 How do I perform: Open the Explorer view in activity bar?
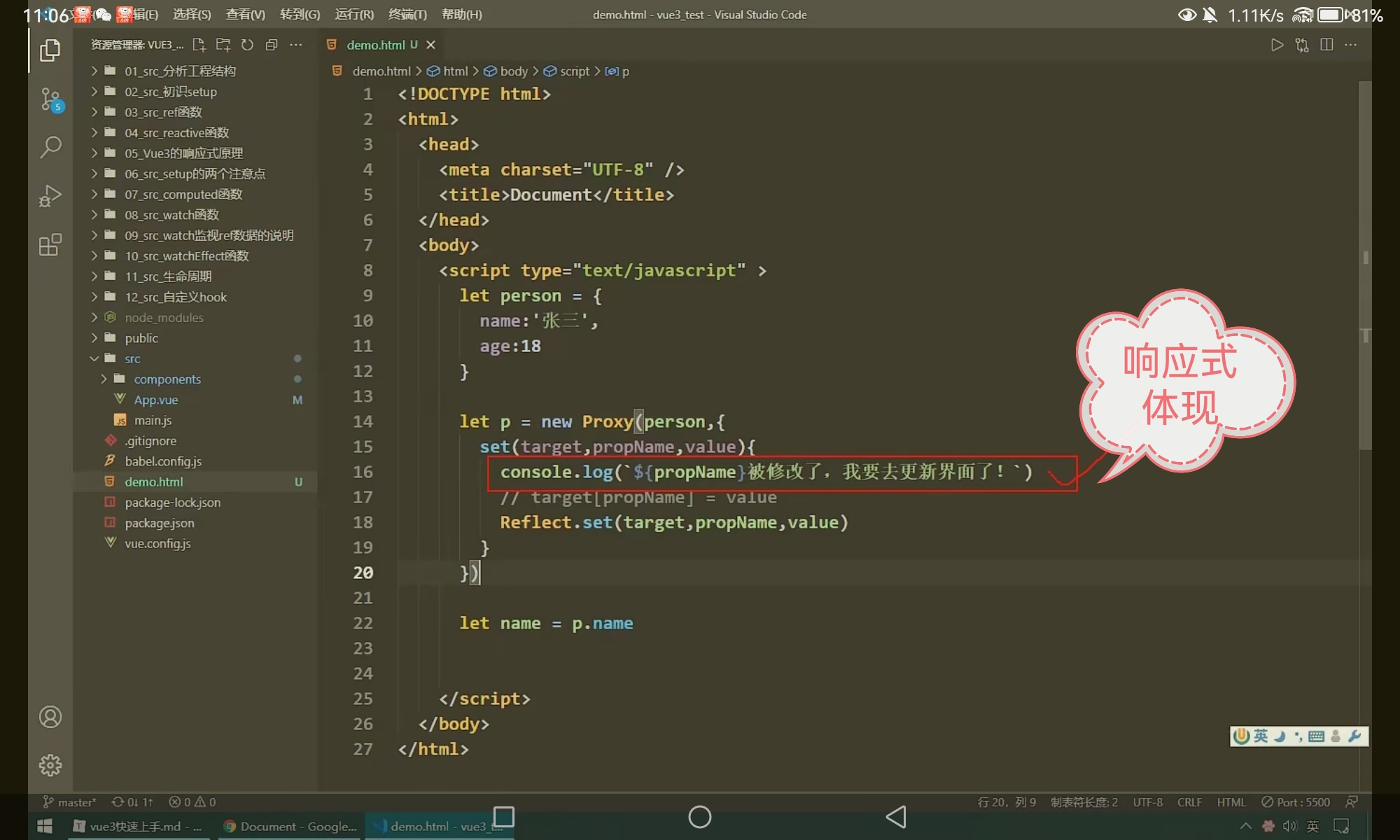[x=50, y=50]
